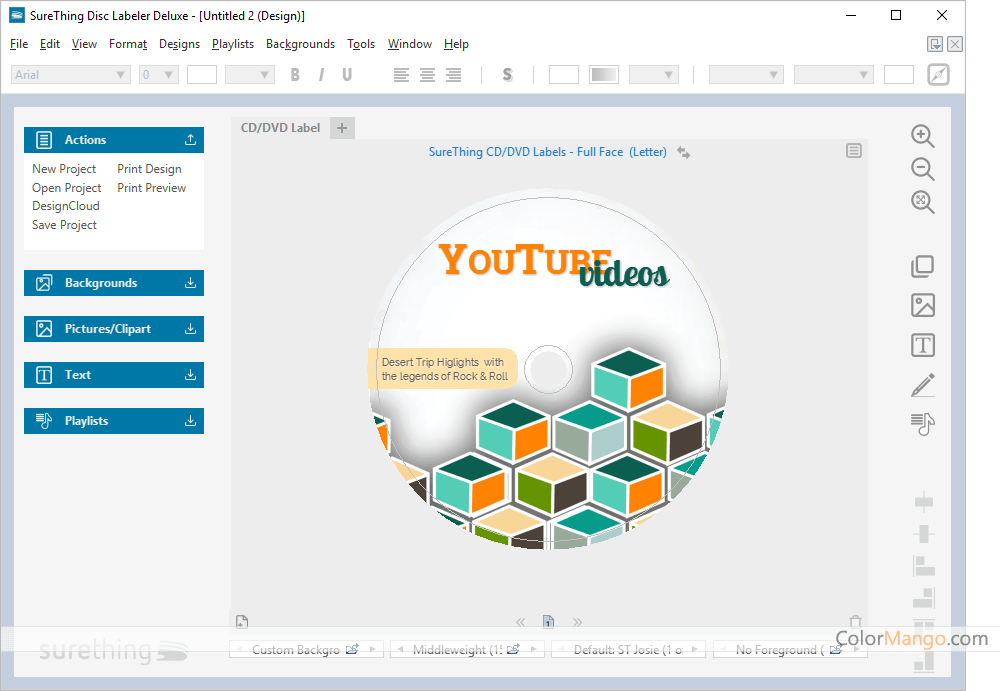Image resolution: width=1000 pixels, height=691 pixels.
Task: Align text center
Action: 427,75
